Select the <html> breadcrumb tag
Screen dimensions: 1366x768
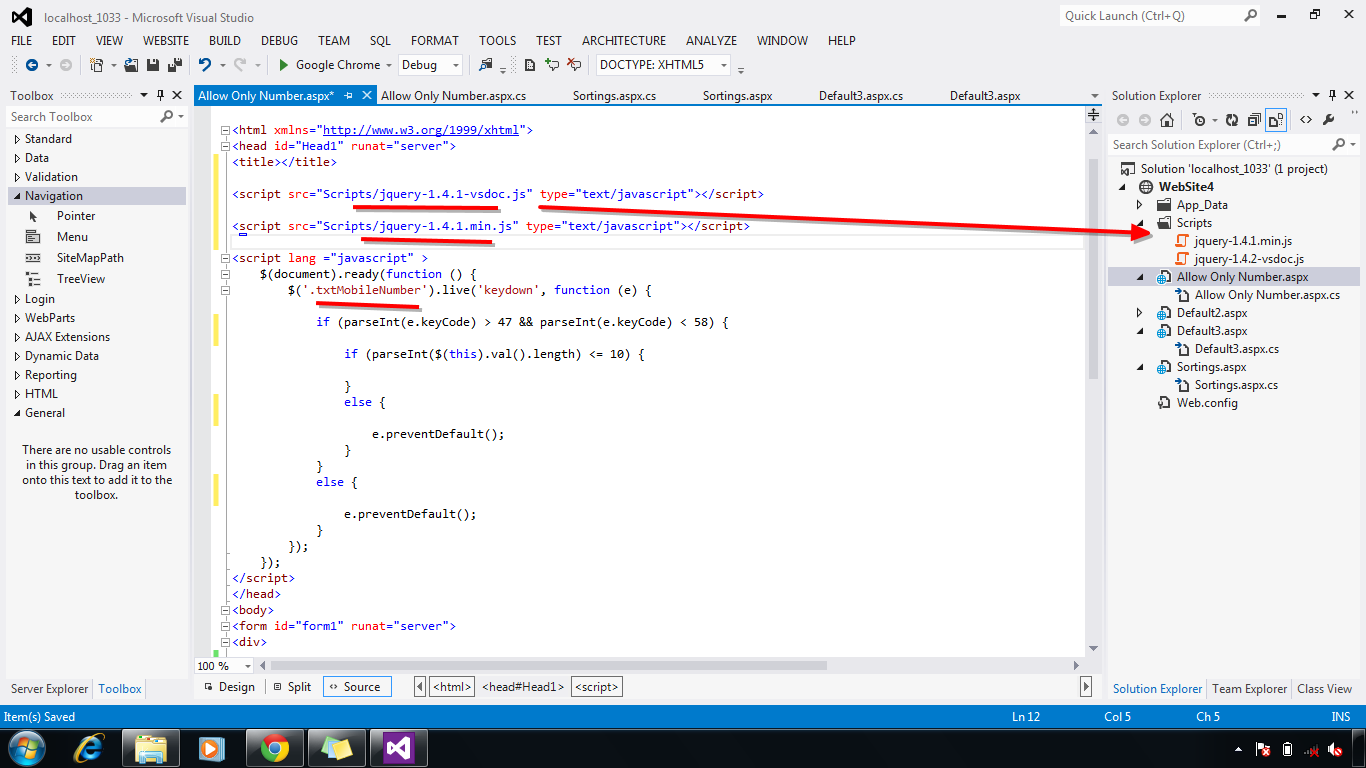coord(451,687)
